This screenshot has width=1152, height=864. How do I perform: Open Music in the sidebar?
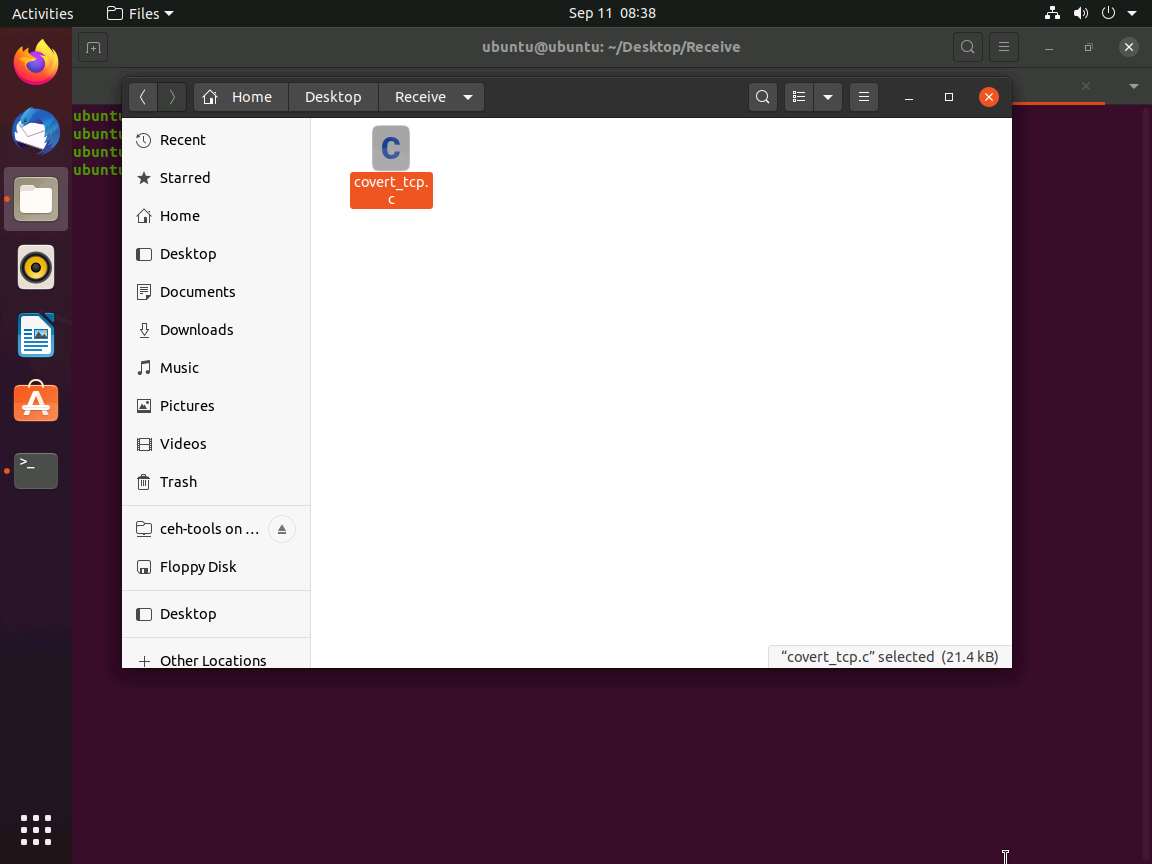click(x=216, y=367)
